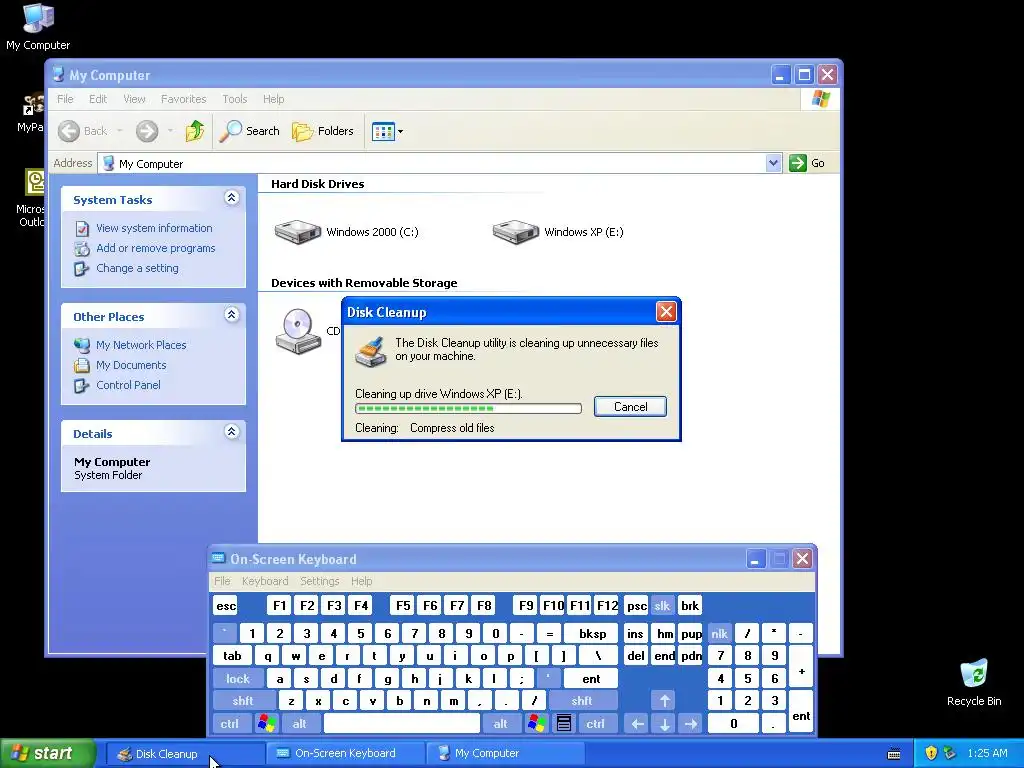Viewport: 1024px width, 768px height.
Task: Toggle the nlk (num lock) key
Action: click(x=720, y=633)
